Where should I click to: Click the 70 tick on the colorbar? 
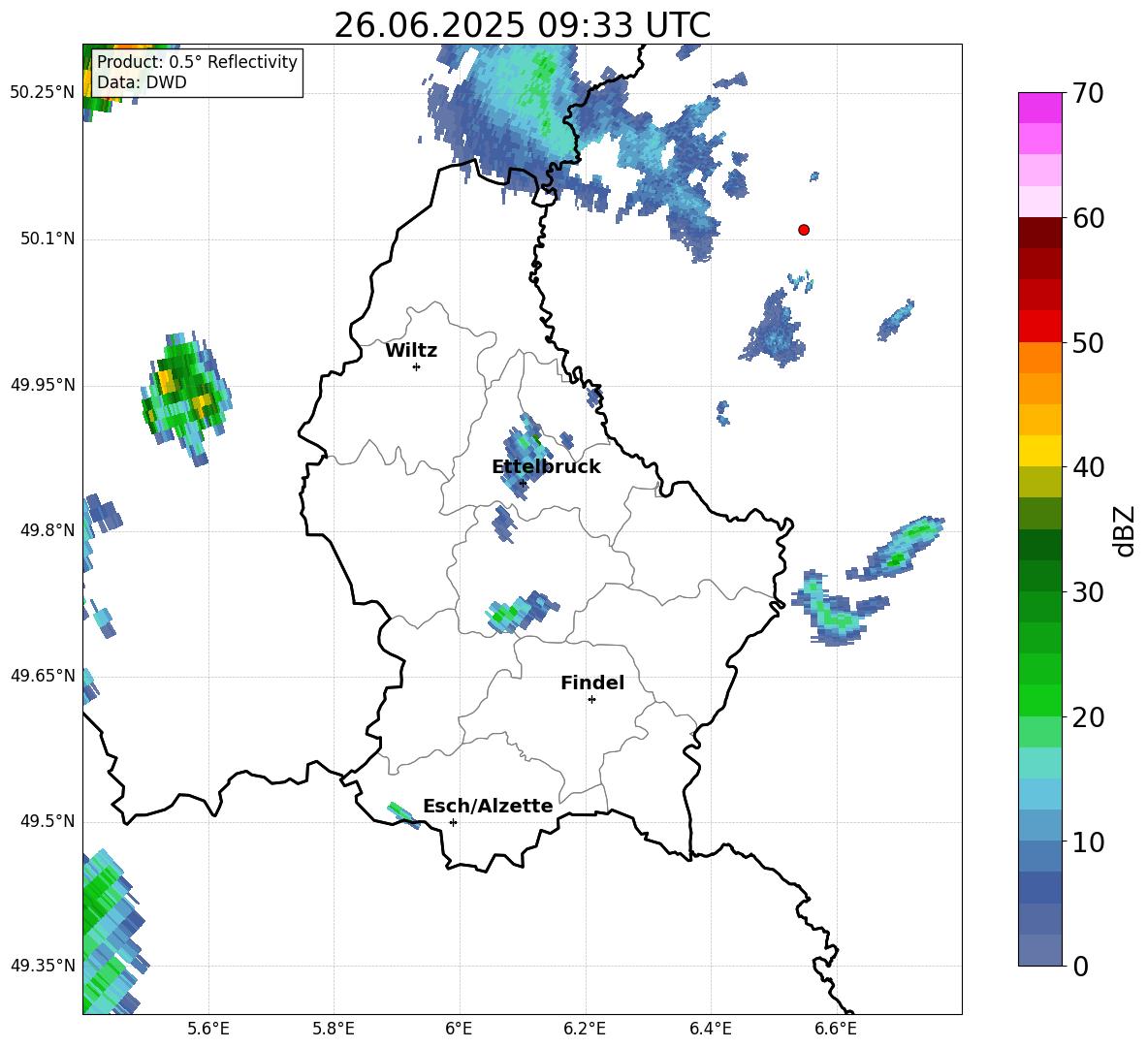tap(1088, 94)
